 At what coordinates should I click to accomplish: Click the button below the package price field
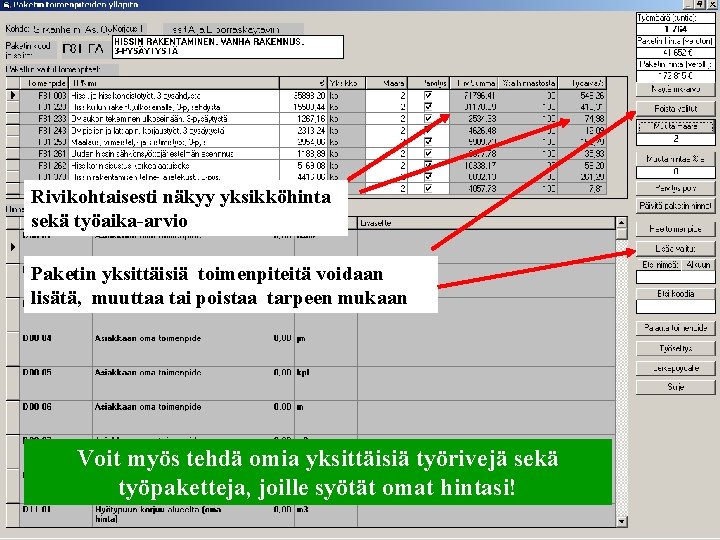675,89
